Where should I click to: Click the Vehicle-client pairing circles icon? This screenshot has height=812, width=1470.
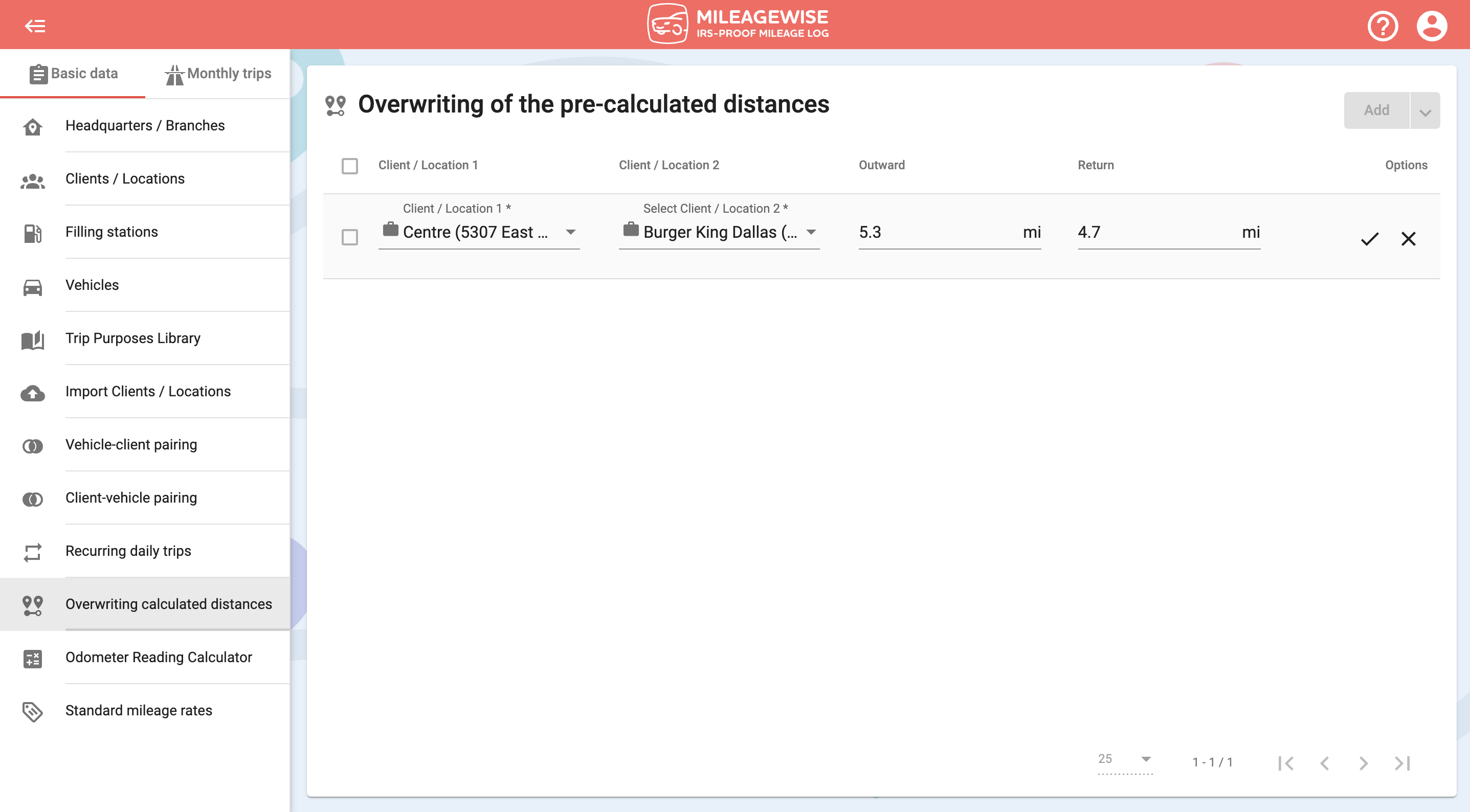33,446
